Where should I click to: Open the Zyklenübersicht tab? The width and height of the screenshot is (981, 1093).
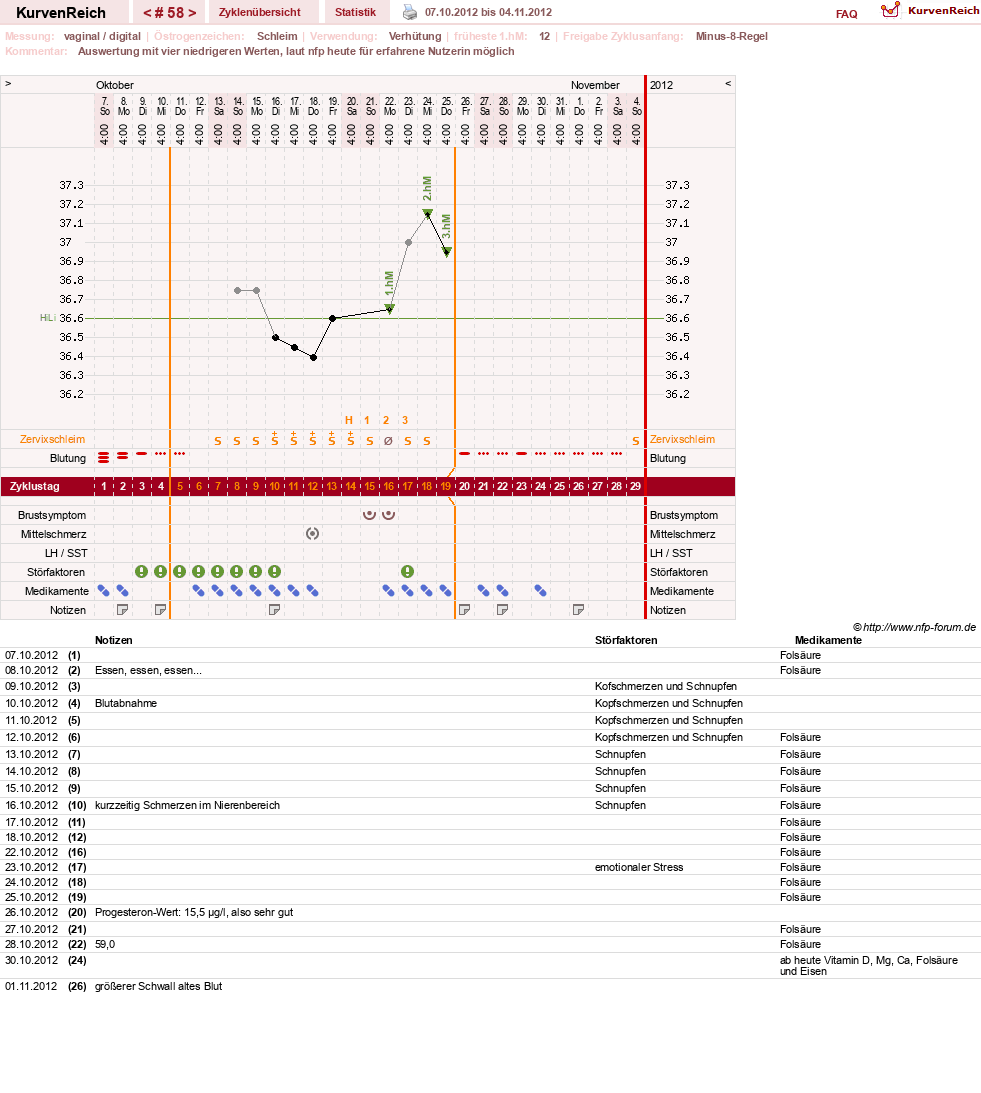[x=259, y=13]
